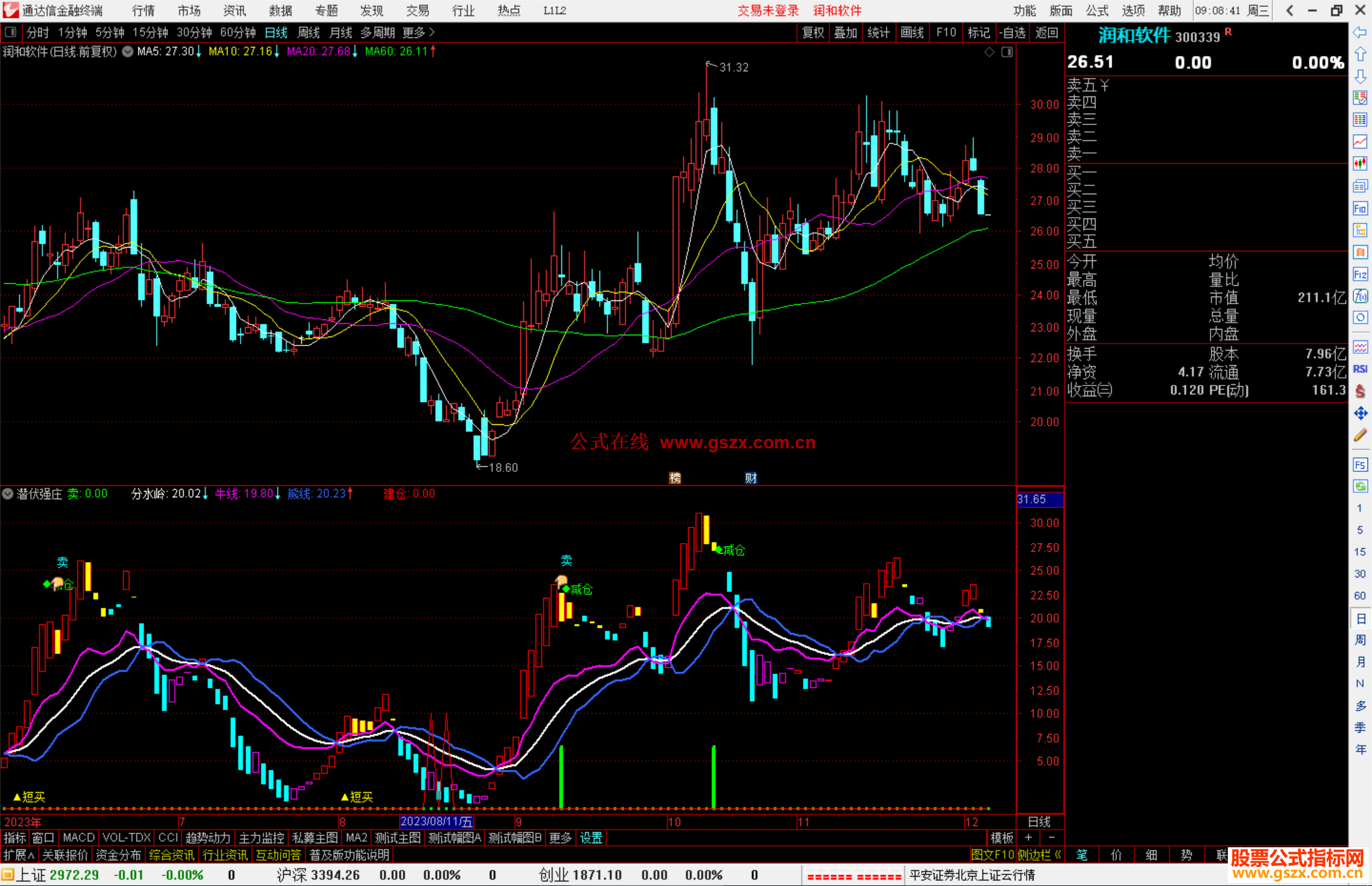The image size is (1372, 886).
Task: Click the 复权 button above the chart
Action: coord(812,32)
